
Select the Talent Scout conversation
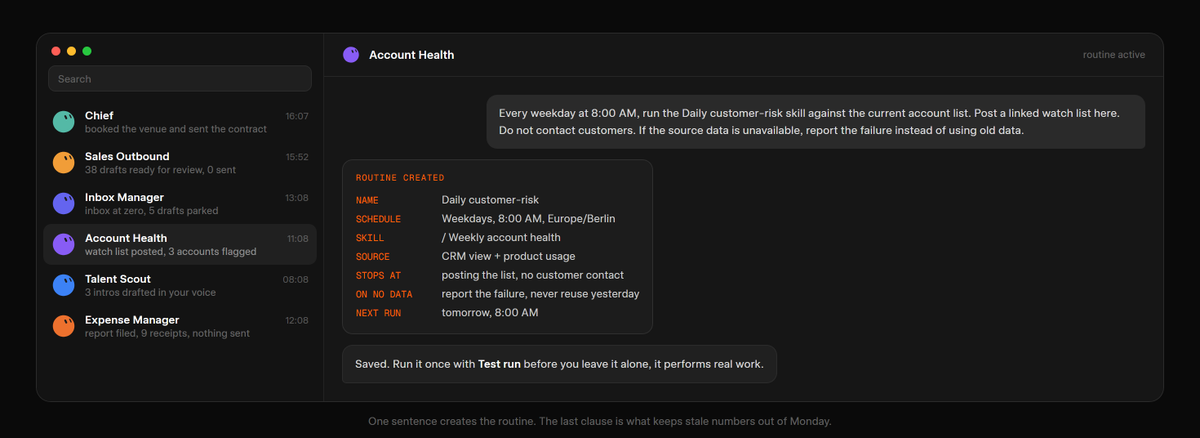click(180, 286)
